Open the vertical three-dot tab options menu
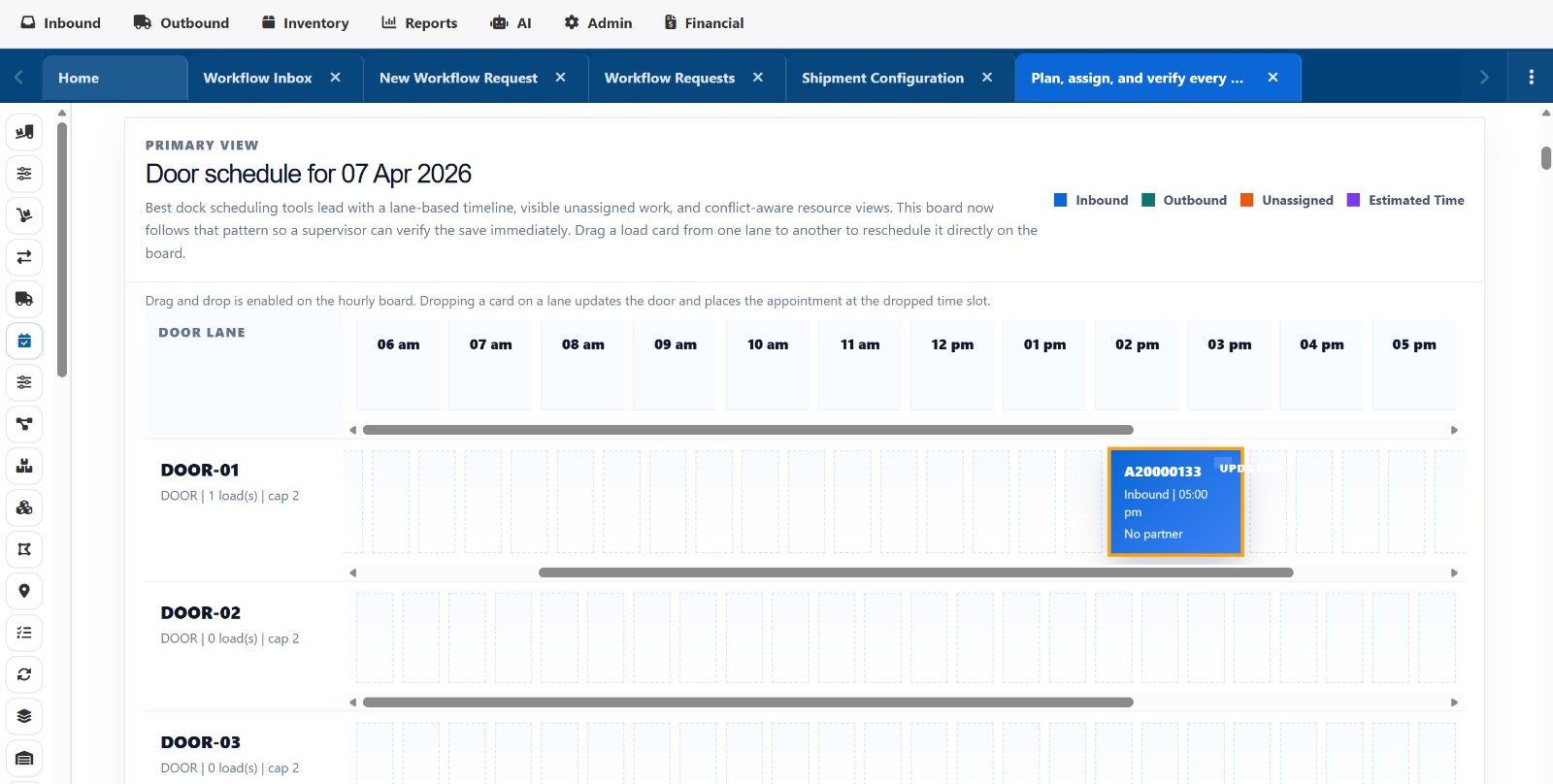 click(x=1531, y=78)
